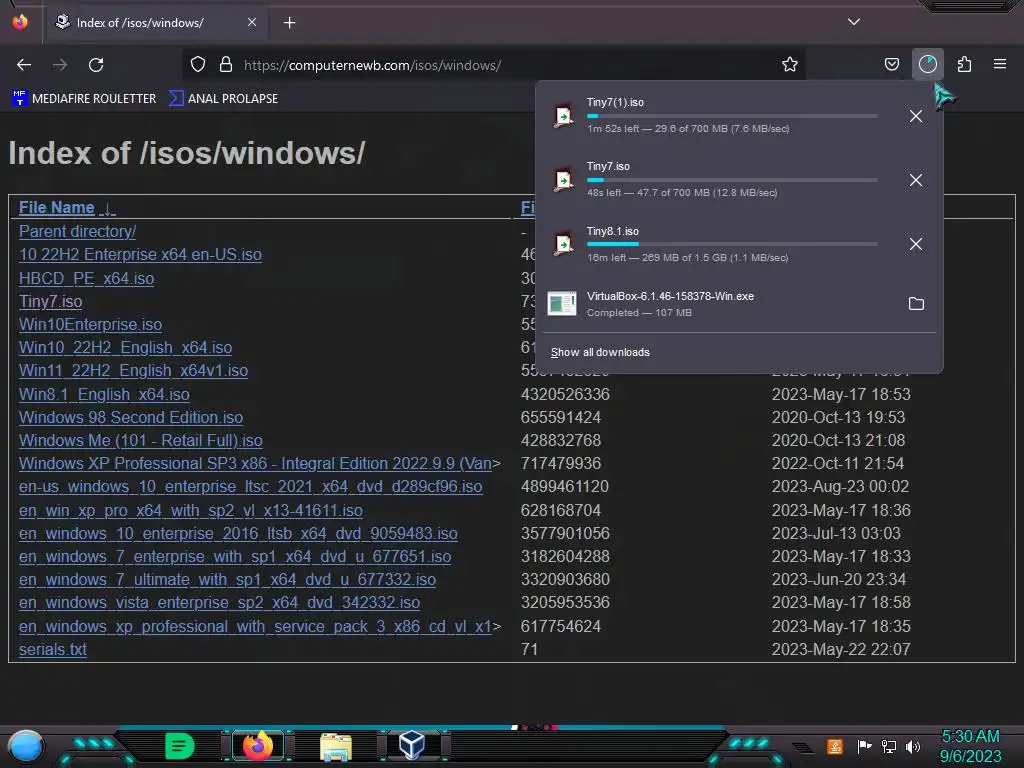Screen dimensions: 1024x768
Task: Open the MEDIAFIRE ROULETTER bookmark
Action: tap(84, 99)
